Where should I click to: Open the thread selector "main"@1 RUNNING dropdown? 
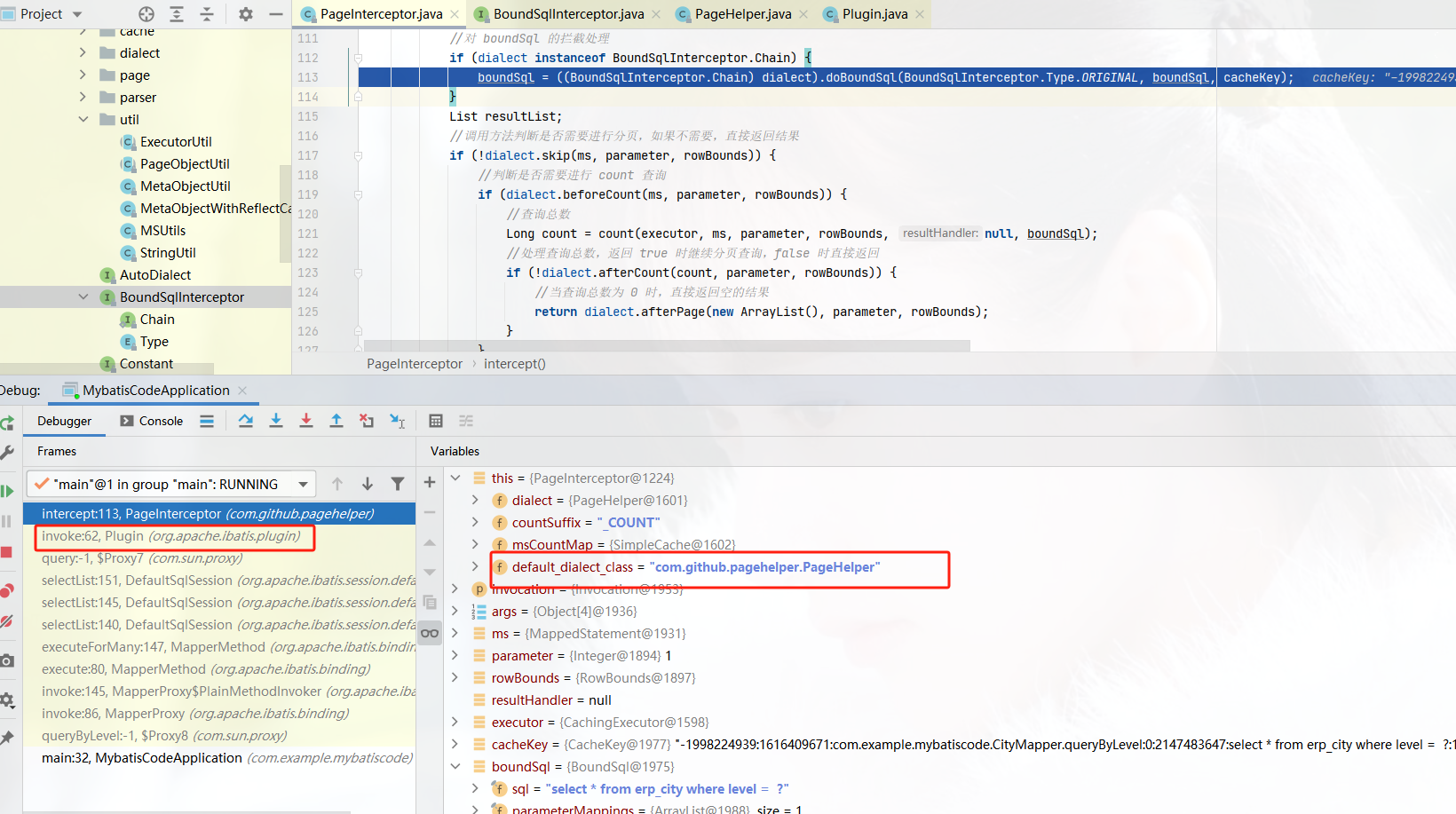[172, 484]
